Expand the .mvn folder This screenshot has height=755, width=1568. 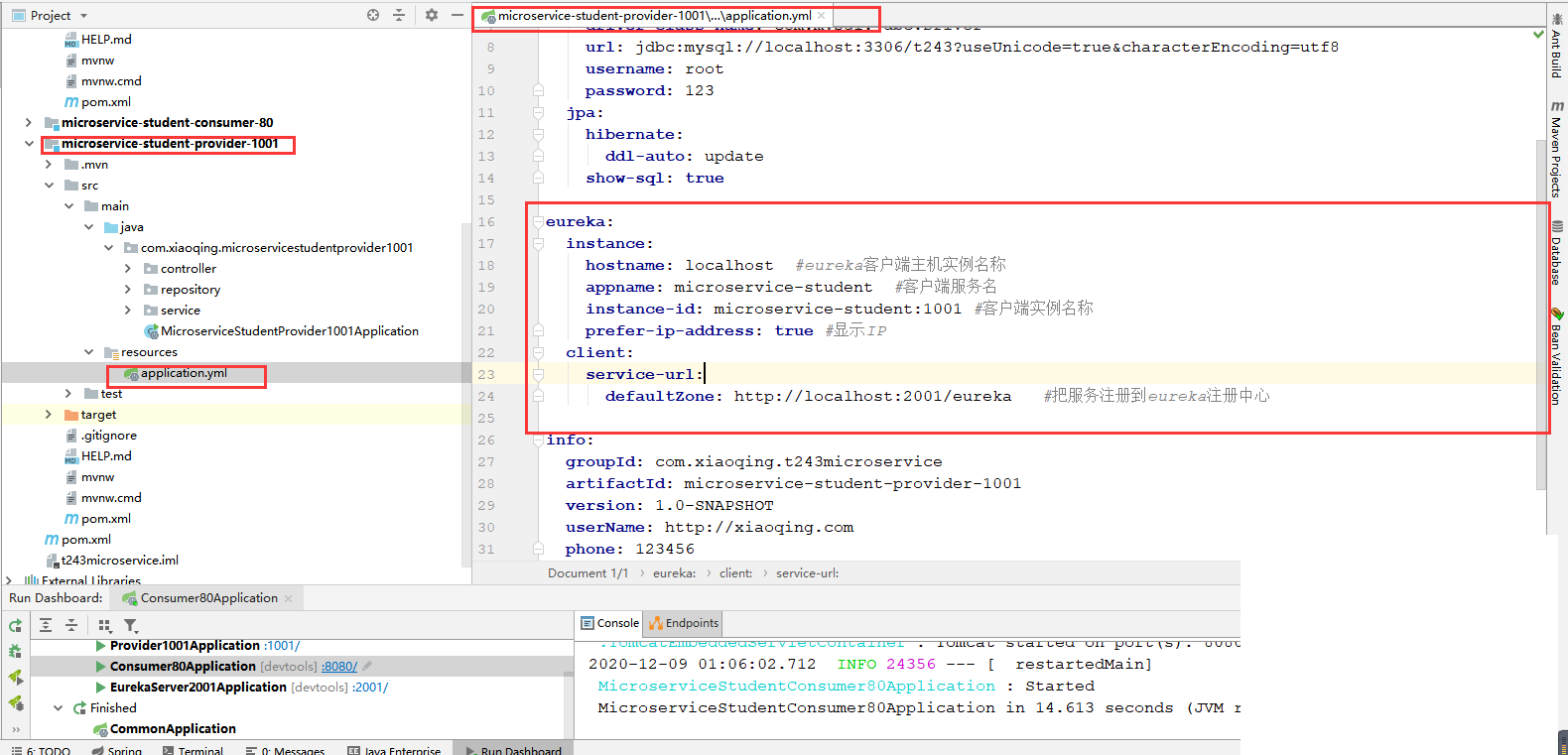click(x=49, y=165)
